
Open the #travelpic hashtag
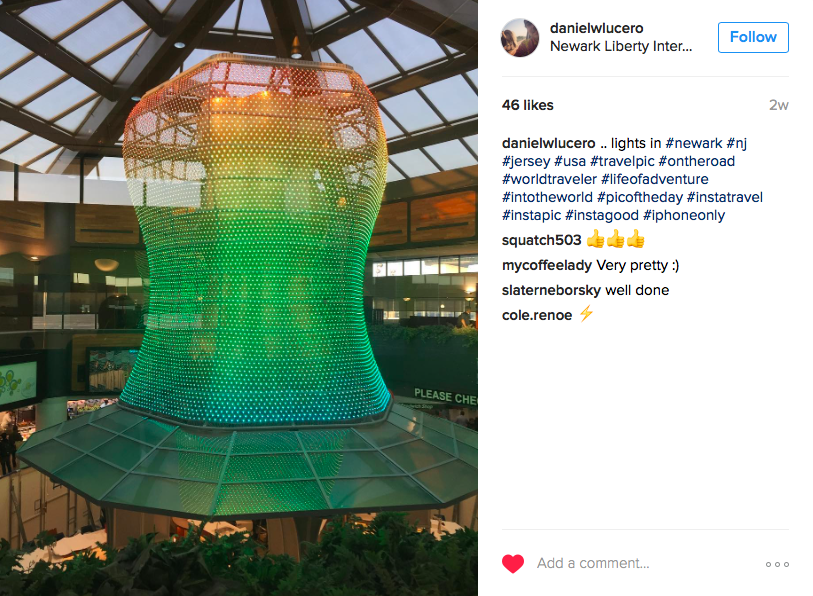(622, 161)
